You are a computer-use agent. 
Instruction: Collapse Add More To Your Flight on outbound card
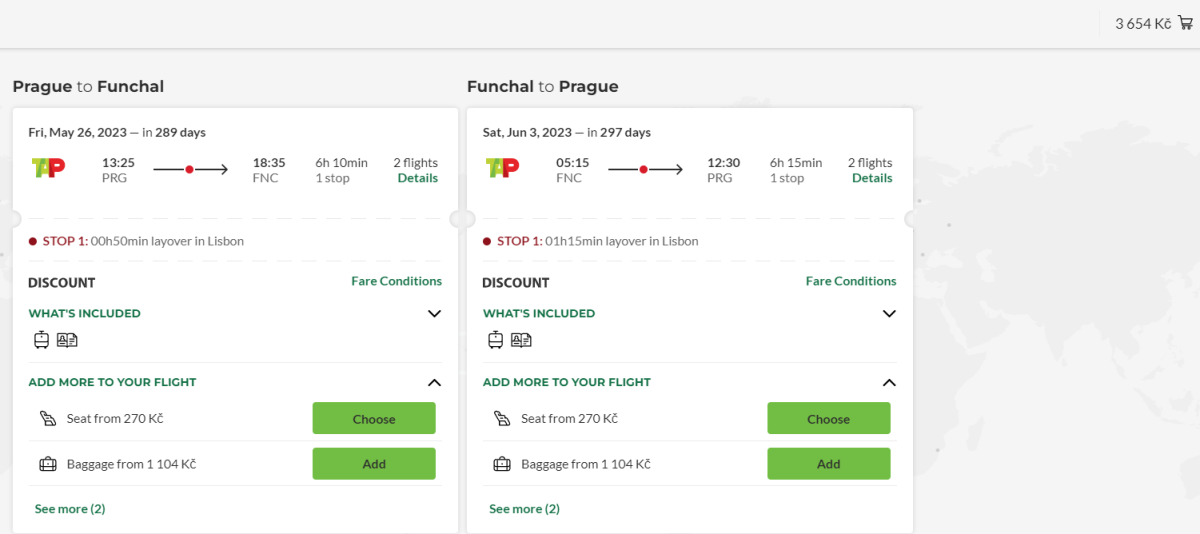[434, 382]
